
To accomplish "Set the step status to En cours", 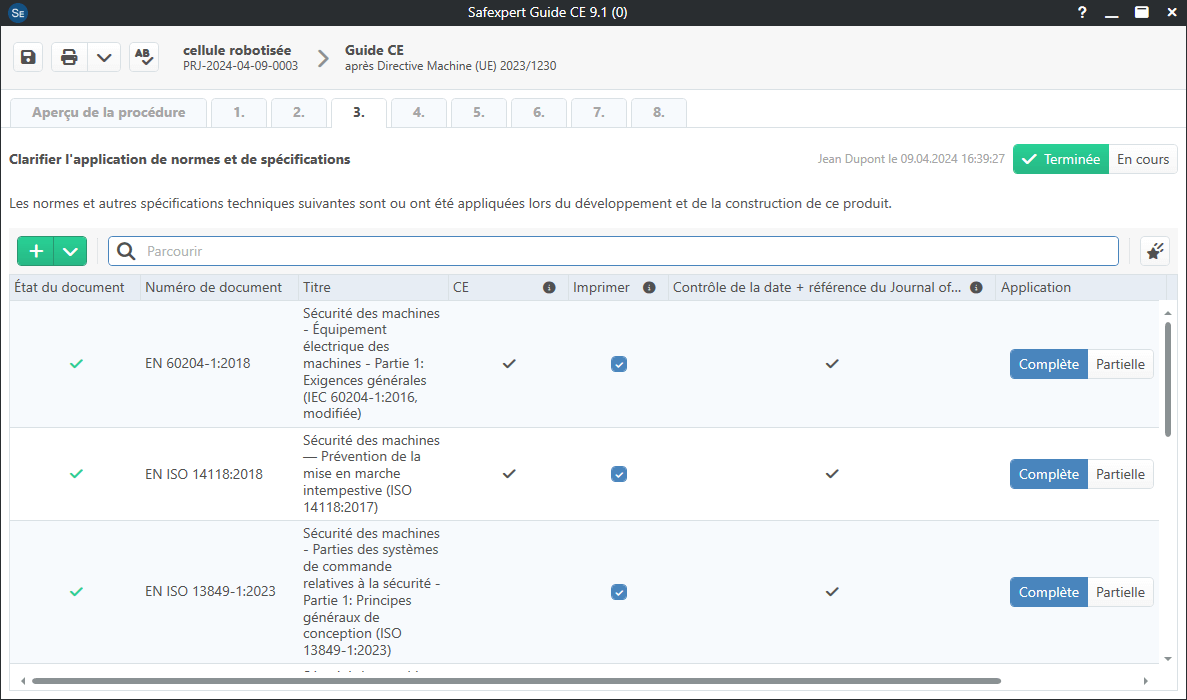I will click(1142, 158).
